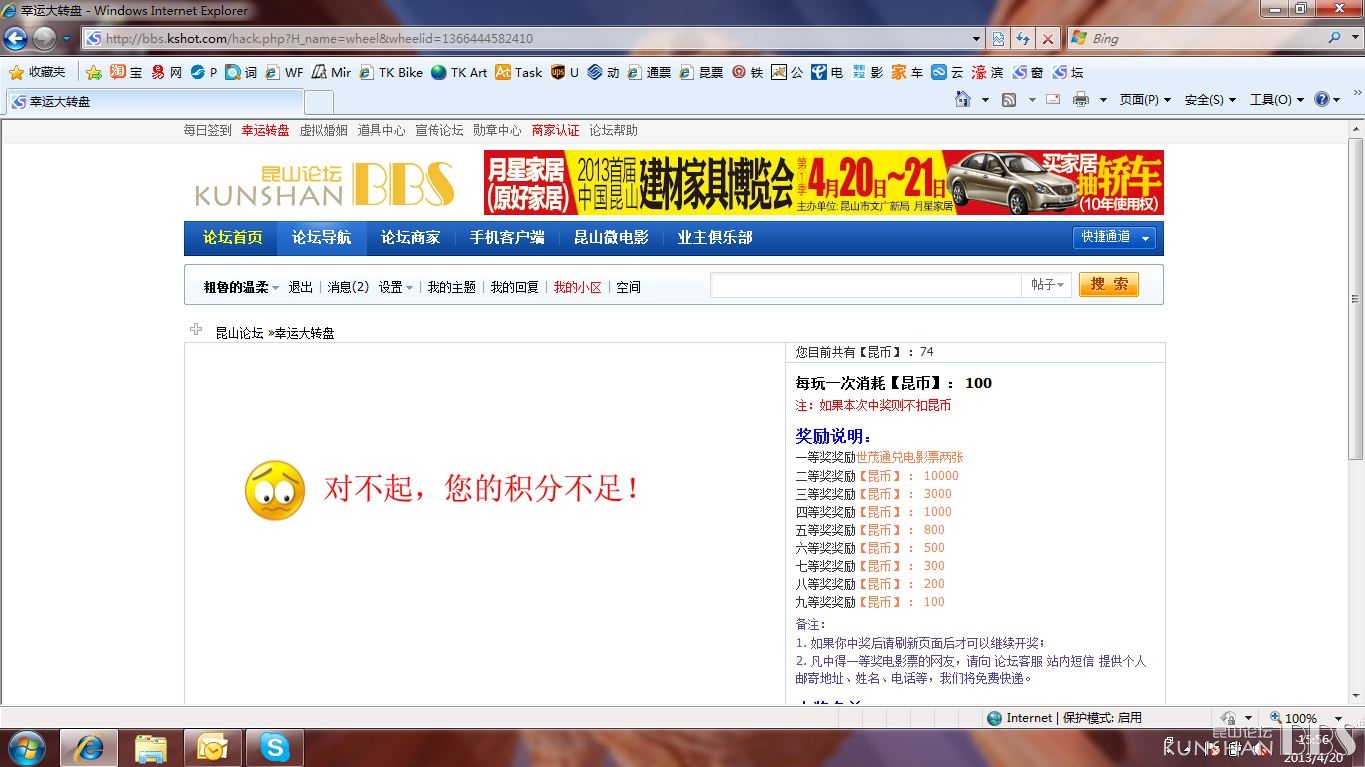Click the 道具中心 link

pos(381,130)
